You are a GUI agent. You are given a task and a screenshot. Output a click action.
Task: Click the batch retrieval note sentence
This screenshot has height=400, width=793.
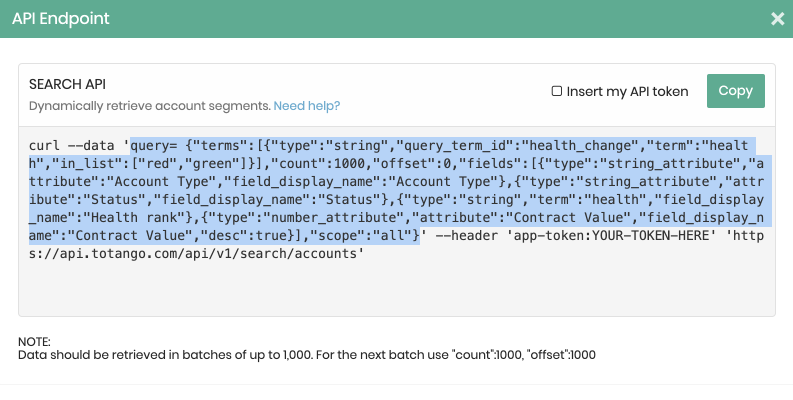click(308, 355)
